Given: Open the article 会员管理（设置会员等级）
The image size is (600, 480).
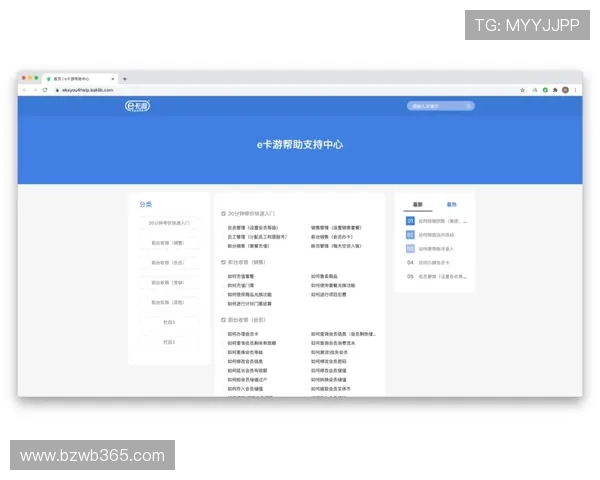Looking at the screenshot, I should click(253, 228).
